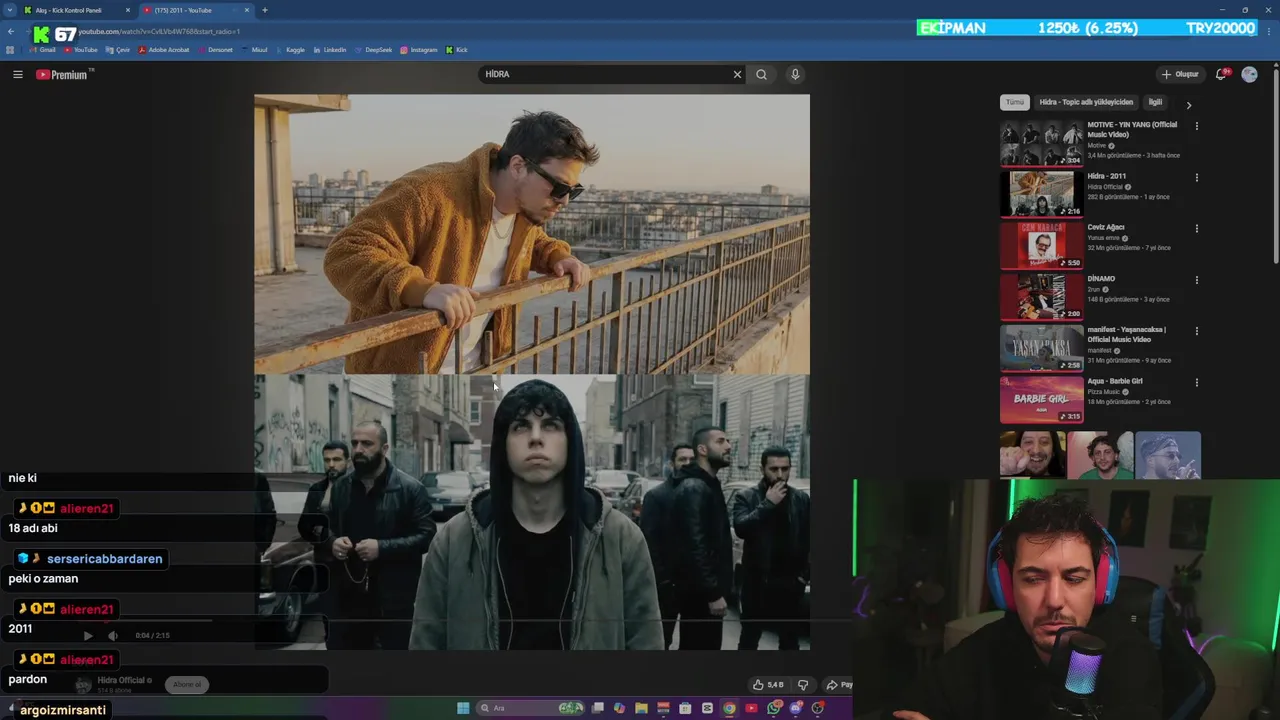Open a new browser tab
This screenshot has height=720, width=1280.
coord(265,10)
